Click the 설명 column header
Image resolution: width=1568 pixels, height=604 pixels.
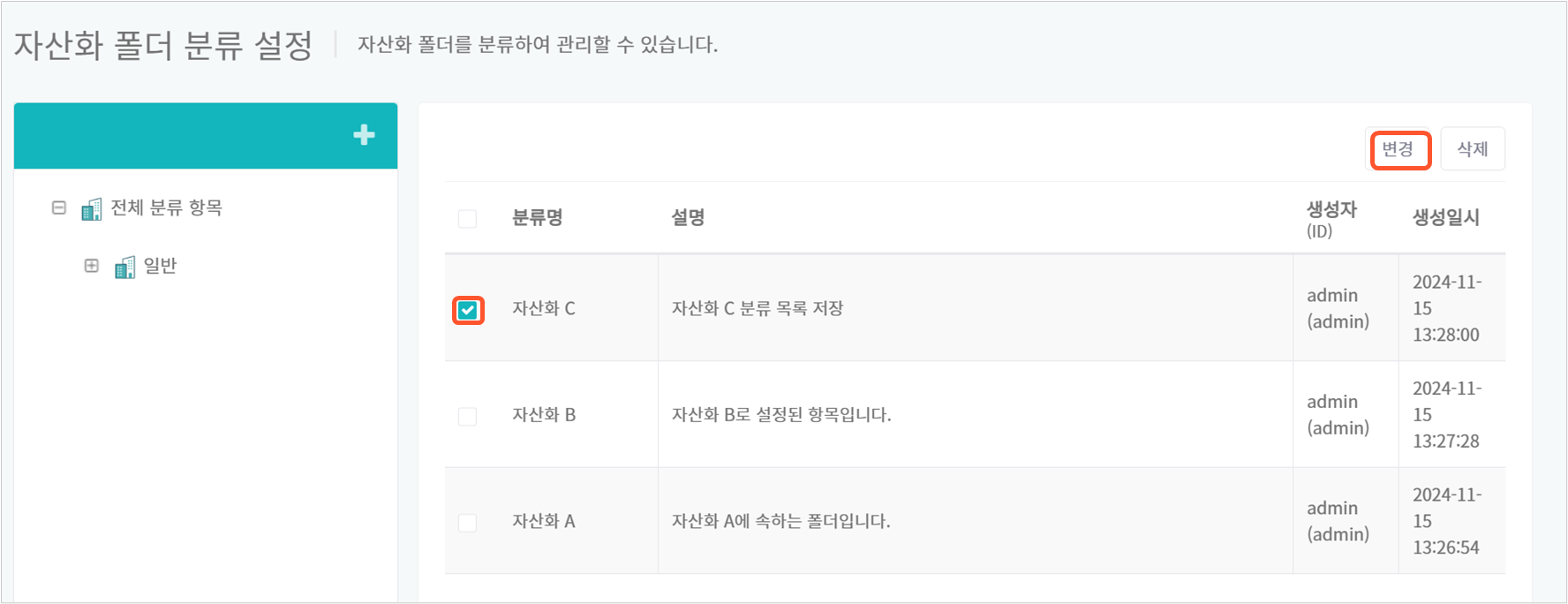688,217
